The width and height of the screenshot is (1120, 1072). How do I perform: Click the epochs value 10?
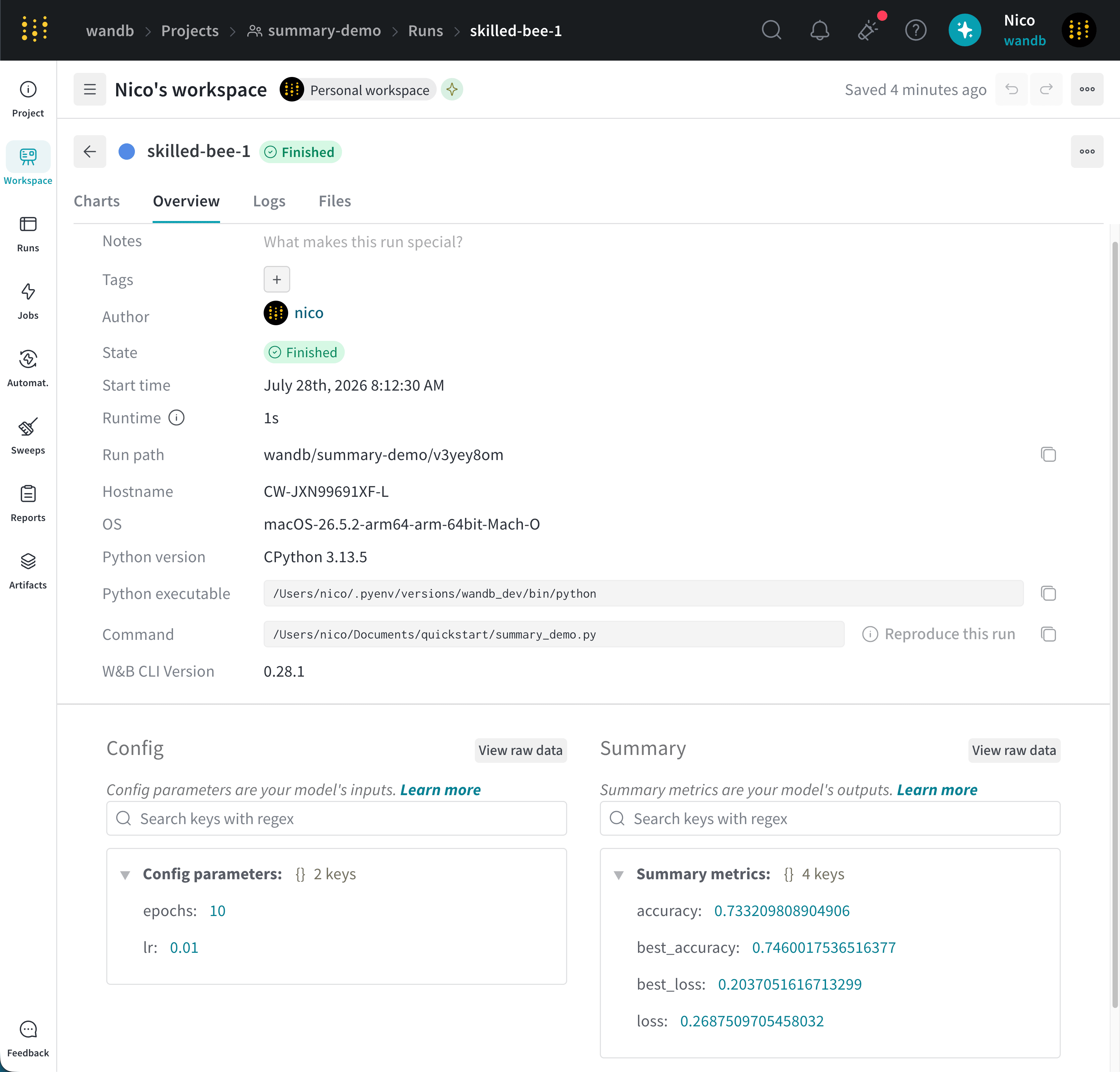coord(218,911)
